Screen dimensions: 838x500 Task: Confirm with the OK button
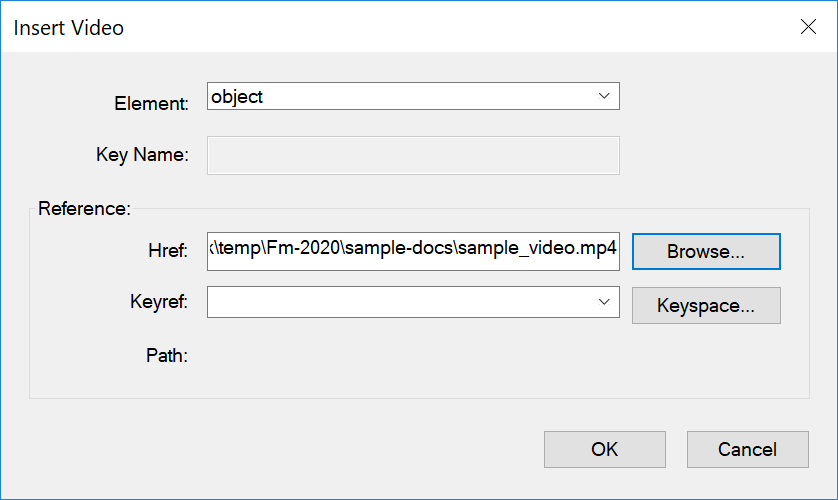(604, 449)
